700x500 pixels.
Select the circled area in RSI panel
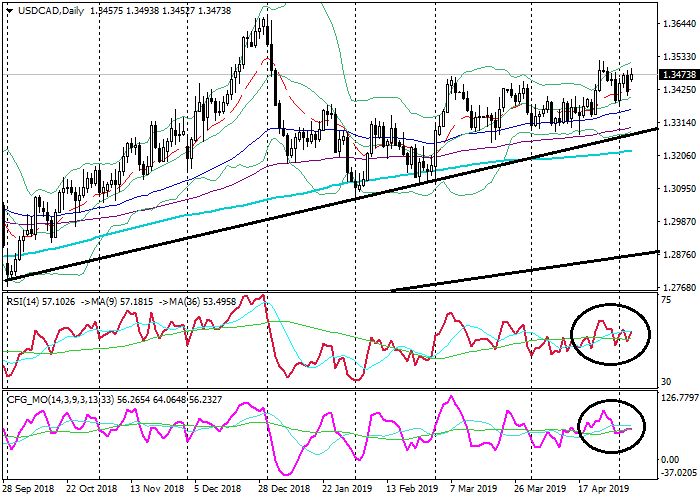click(x=609, y=333)
